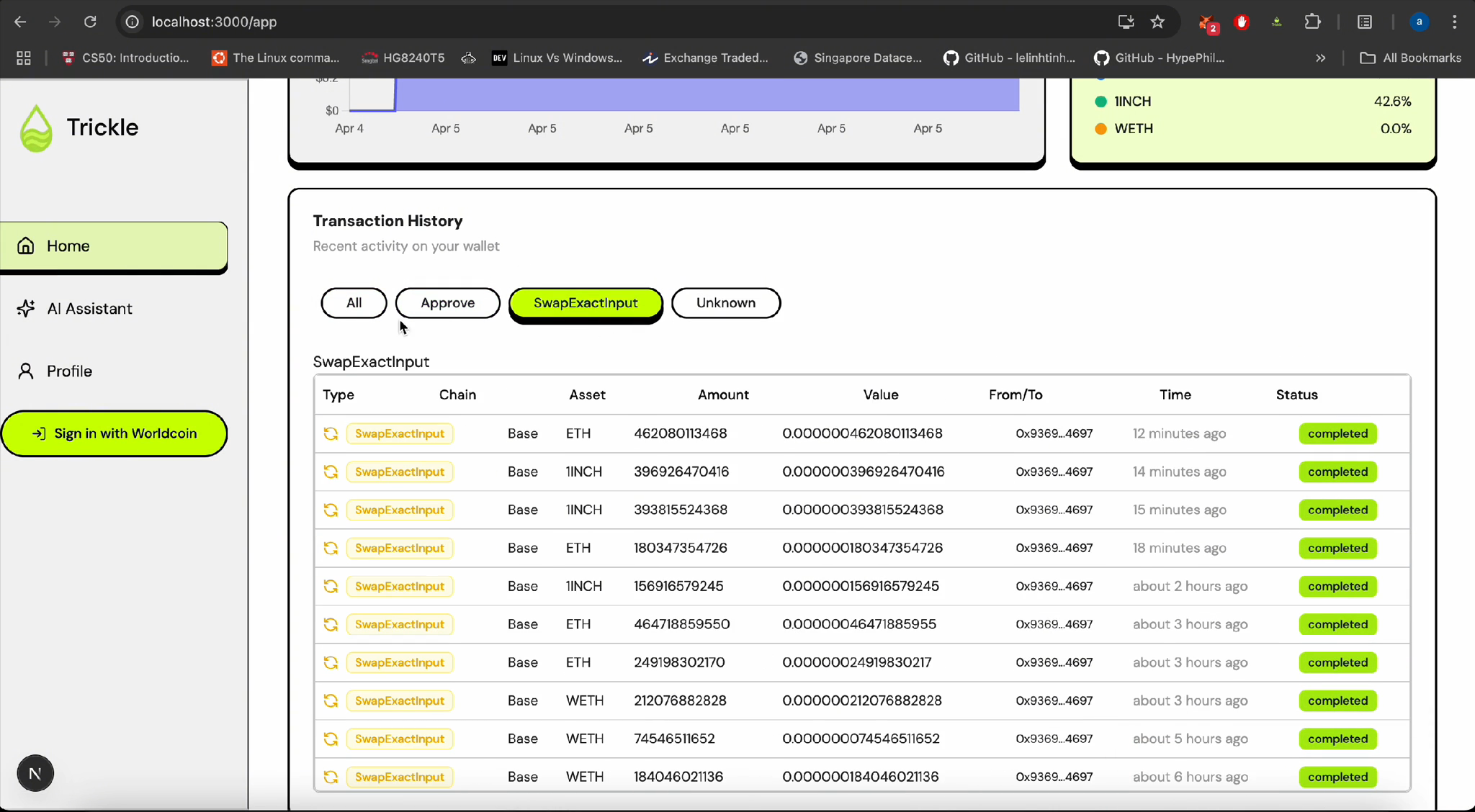
Task: Select the SwapExactInput filter
Action: tap(586, 303)
